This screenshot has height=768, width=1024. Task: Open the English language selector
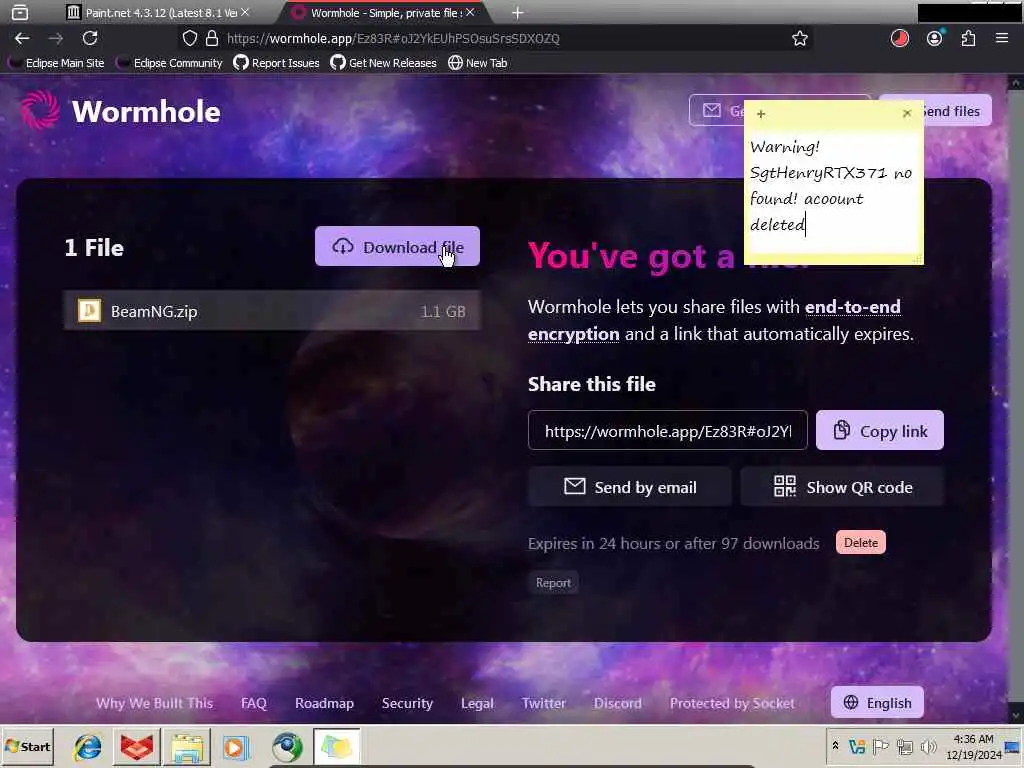[877, 702]
